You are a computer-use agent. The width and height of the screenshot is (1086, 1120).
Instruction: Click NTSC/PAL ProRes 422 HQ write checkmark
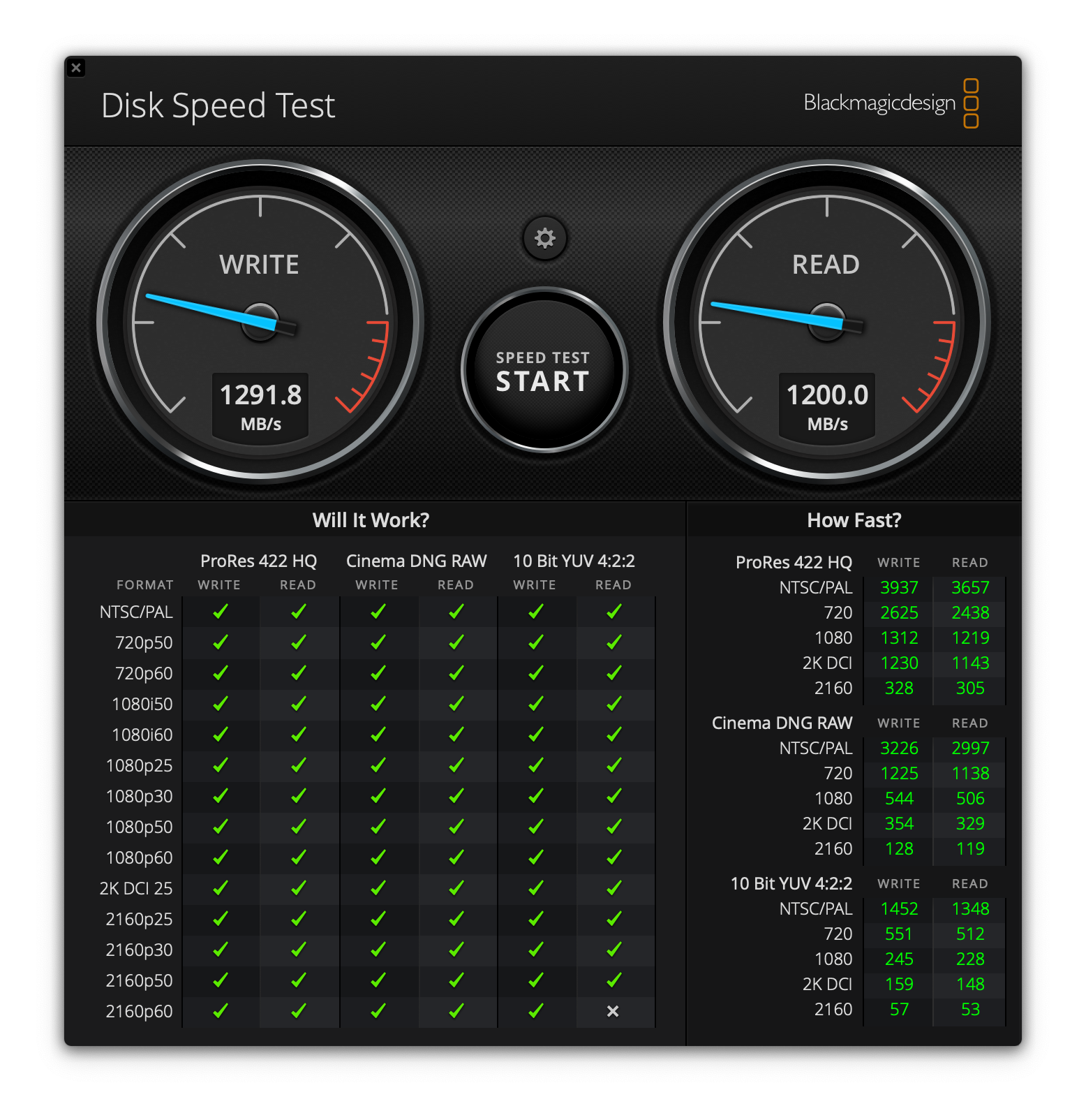click(221, 612)
